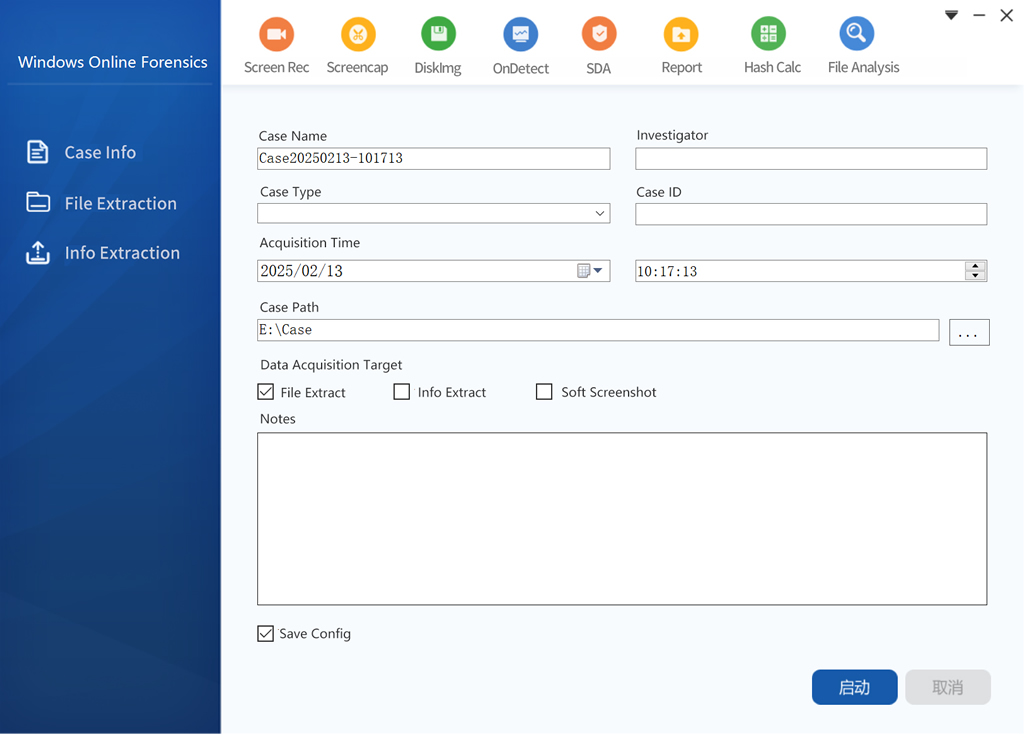Screen dimensions: 1024x734
Task: Launch the Hash Calc tool
Action: (x=772, y=46)
